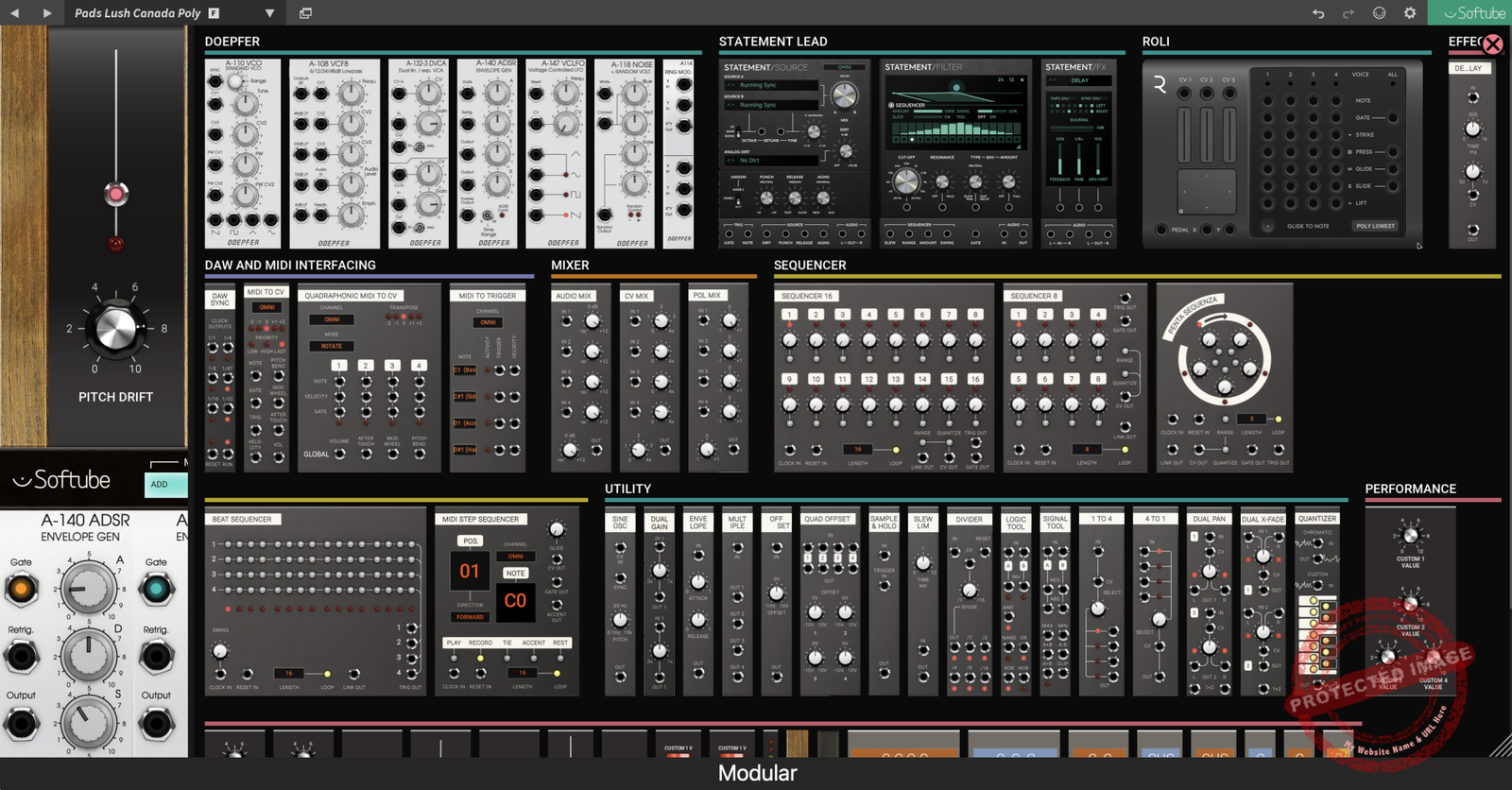Add the Statement Filter module
1512x790 pixels.
click(x=955, y=154)
